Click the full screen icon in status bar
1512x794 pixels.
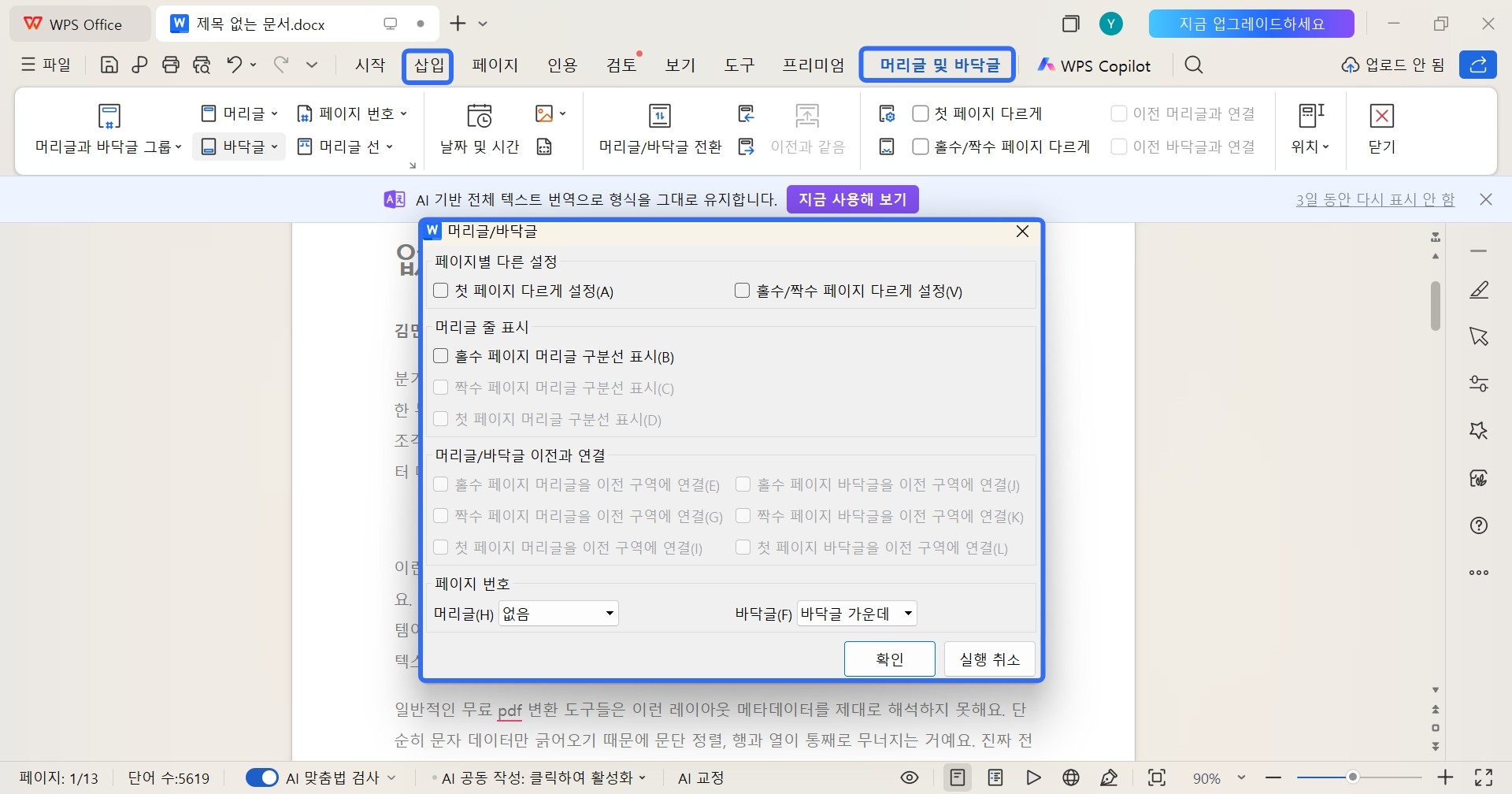1484,778
